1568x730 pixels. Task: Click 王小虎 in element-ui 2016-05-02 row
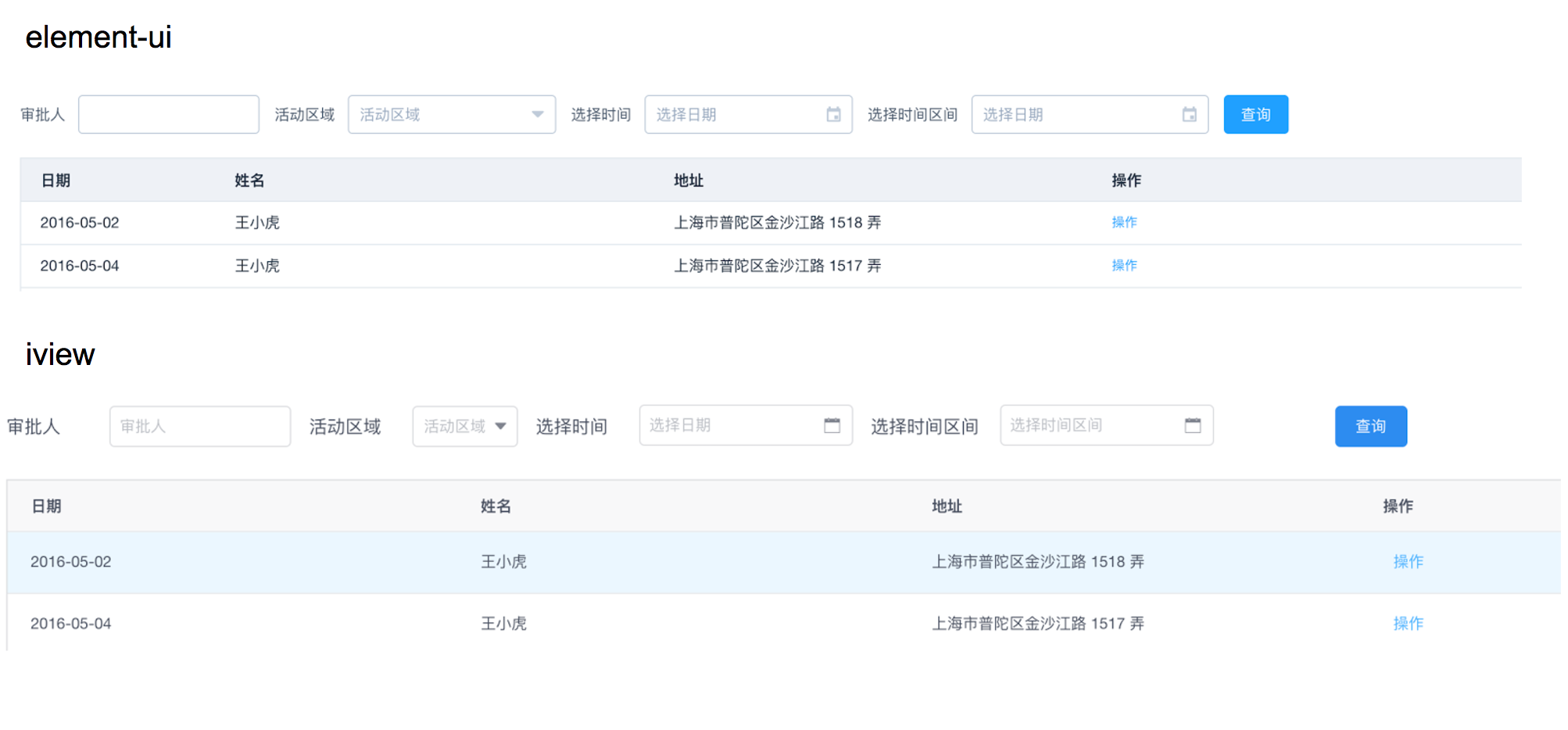click(257, 223)
